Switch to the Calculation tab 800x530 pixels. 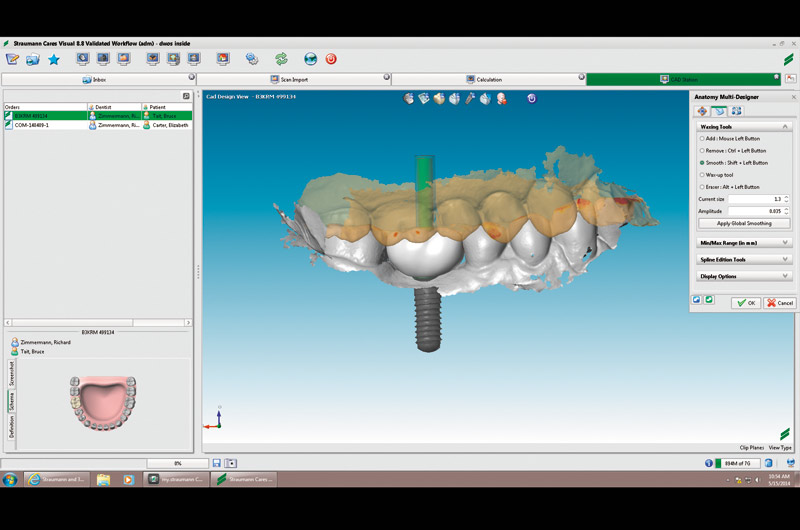(488, 80)
